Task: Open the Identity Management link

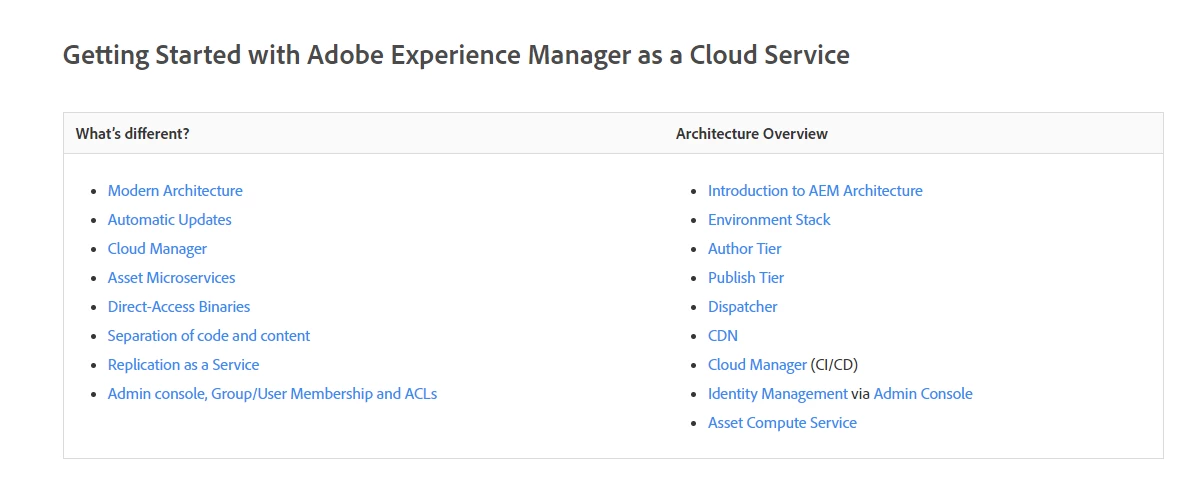Action: click(777, 394)
